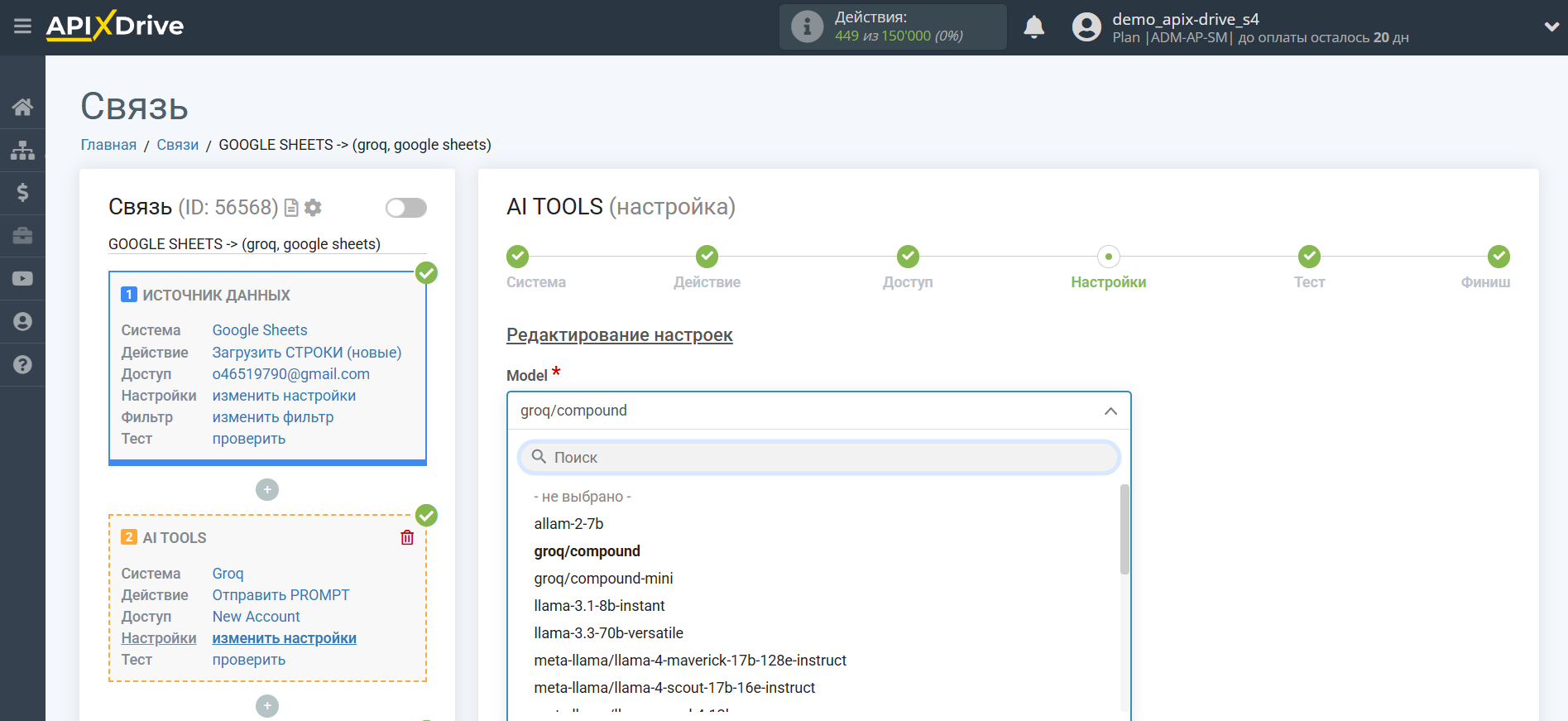Viewport: 1568px width, 721px height.
Task: Toggle the connection on/off switch
Action: coord(406,208)
